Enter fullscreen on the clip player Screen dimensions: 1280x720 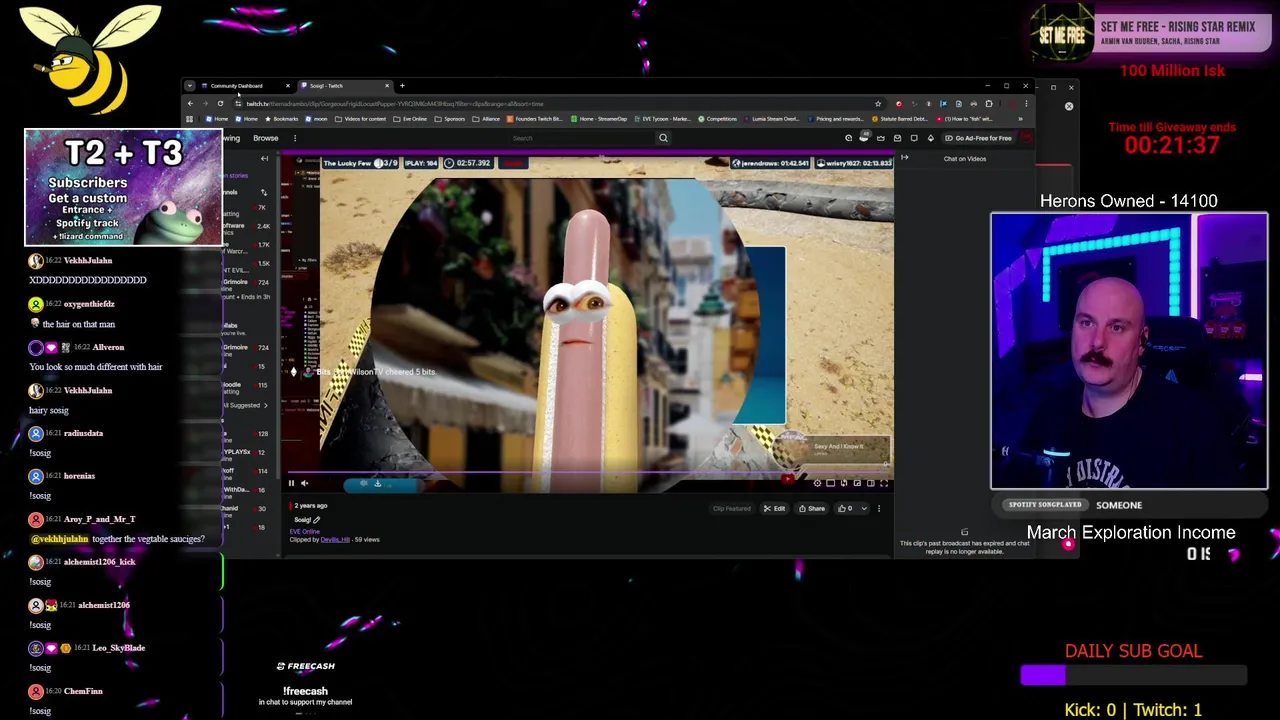pyautogui.click(x=884, y=483)
